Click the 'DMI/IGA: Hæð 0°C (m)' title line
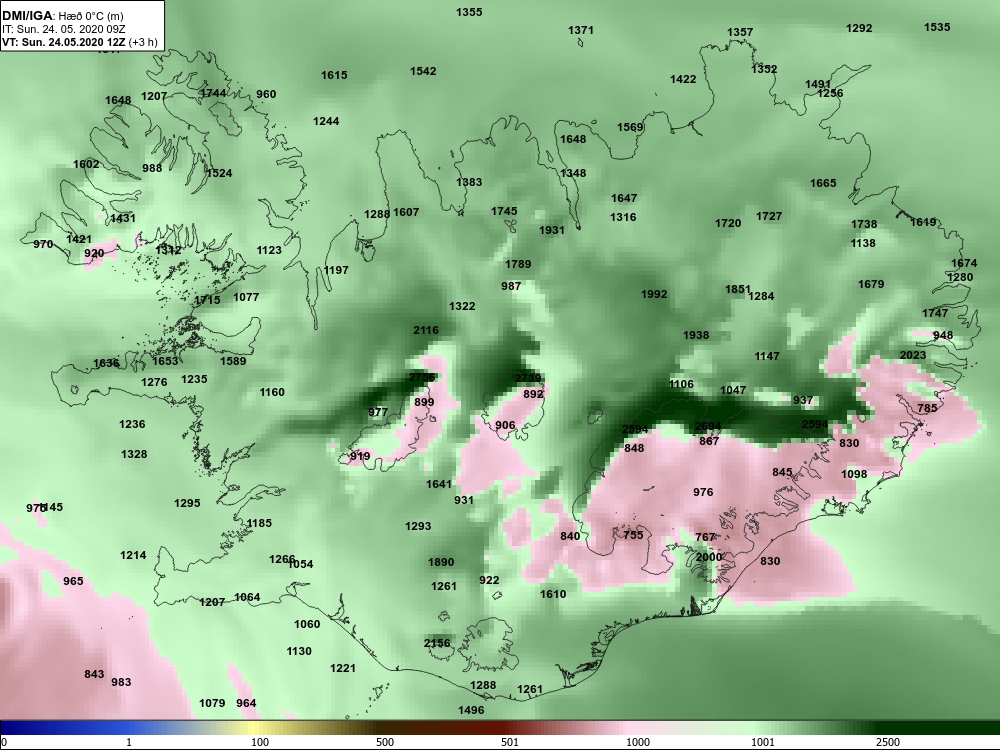The height and width of the screenshot is (750, 1000). coord(62,16)
